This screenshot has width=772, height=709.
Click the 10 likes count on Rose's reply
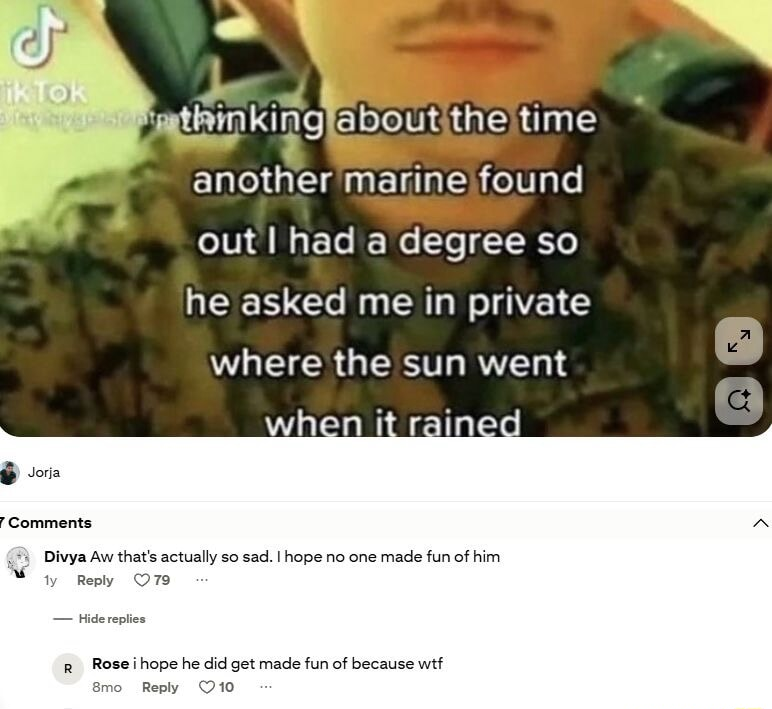coord(226,687)
